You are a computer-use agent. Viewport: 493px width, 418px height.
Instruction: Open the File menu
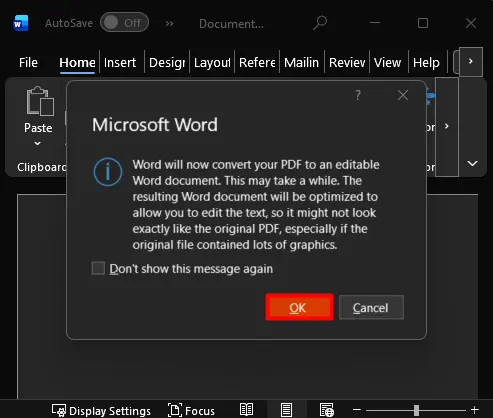coord(28,62)
